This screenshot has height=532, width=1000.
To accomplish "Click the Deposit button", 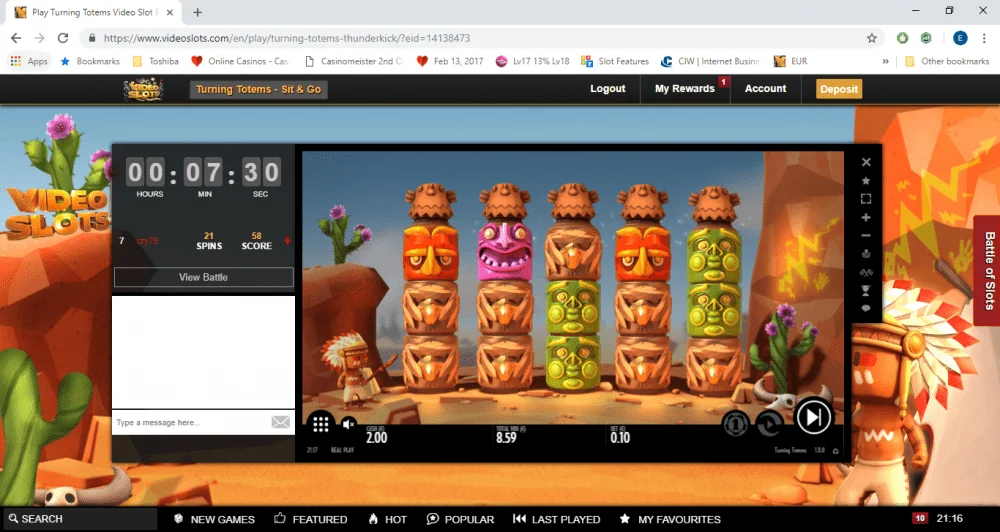I will click(839, 89).
